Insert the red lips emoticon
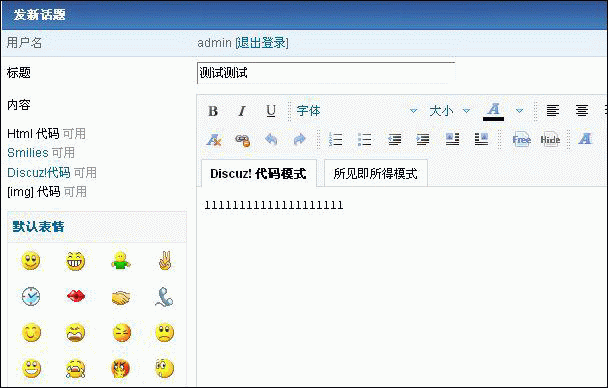 tap(76, 297)
